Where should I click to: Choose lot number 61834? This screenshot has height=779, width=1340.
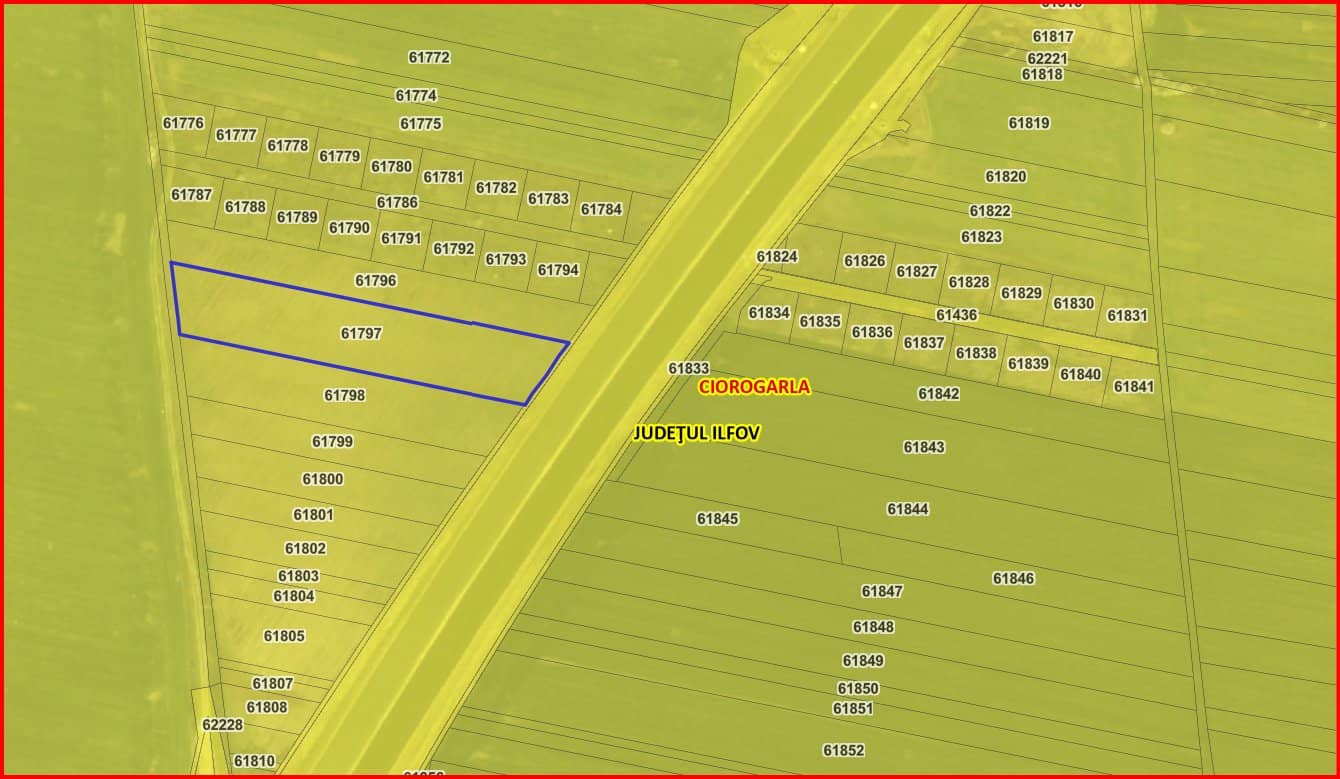click(769, 313)
